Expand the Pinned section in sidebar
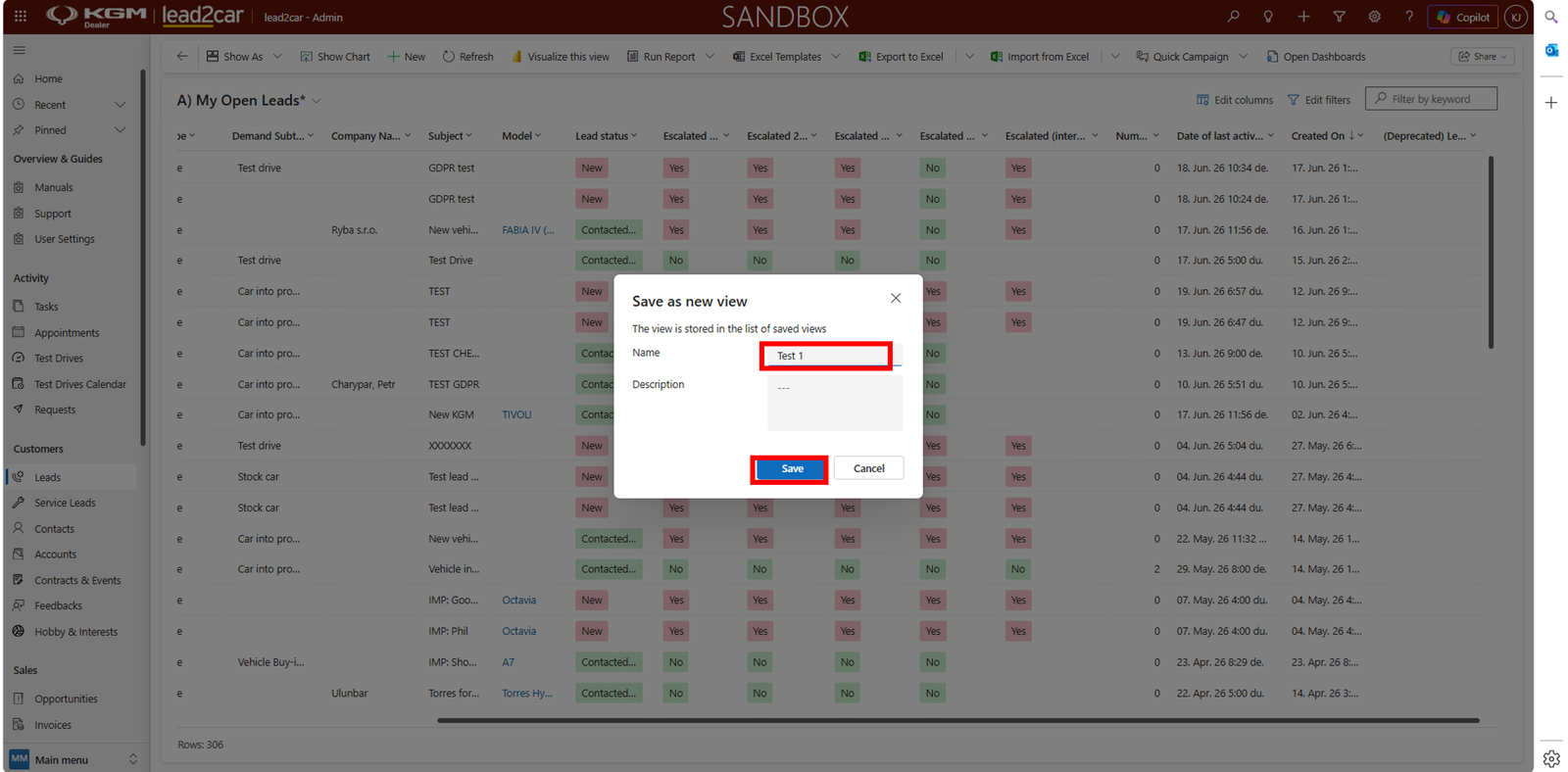 (x=120, y=130)
